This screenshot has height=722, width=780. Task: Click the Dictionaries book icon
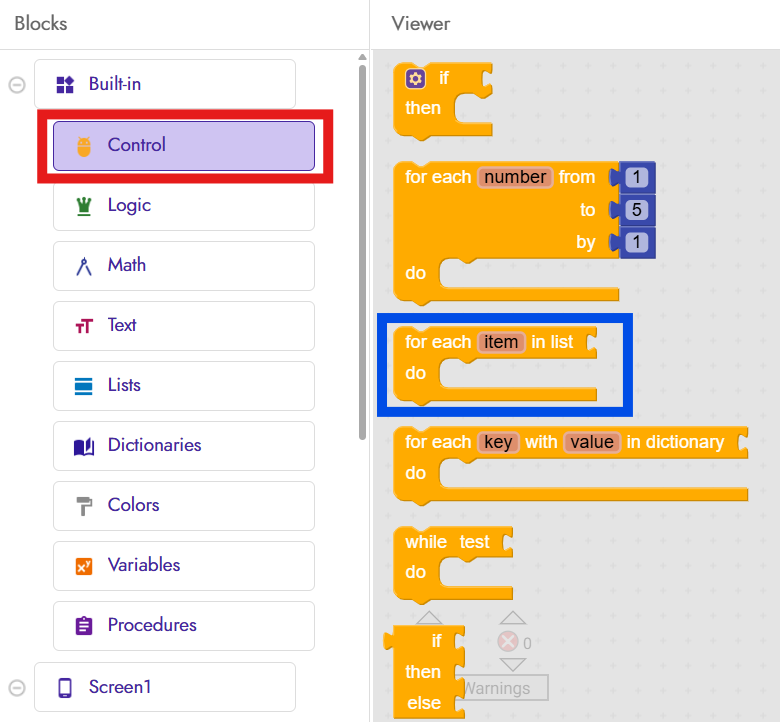click(84, 446)
